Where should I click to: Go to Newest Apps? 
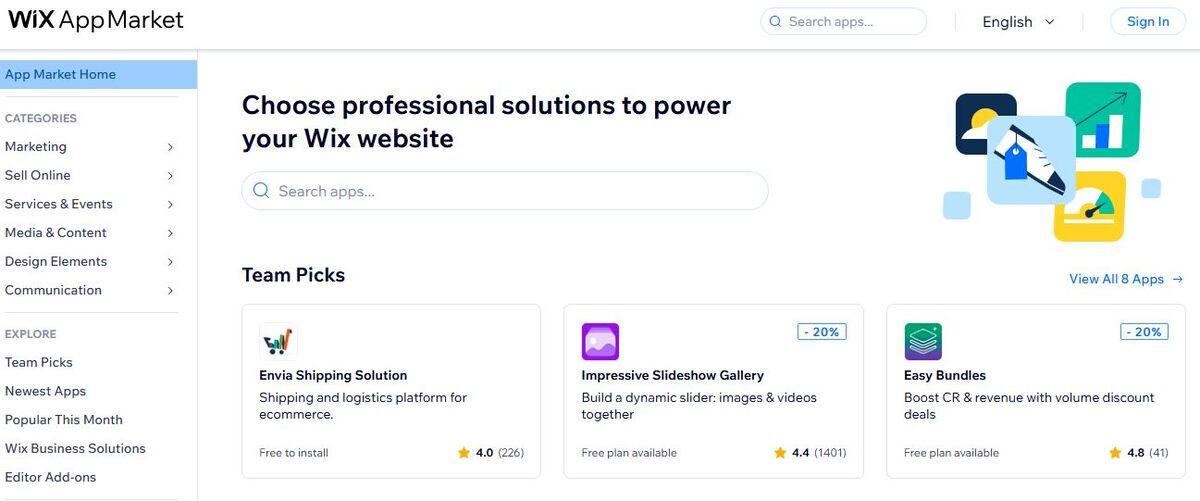(x=46, y=392)
